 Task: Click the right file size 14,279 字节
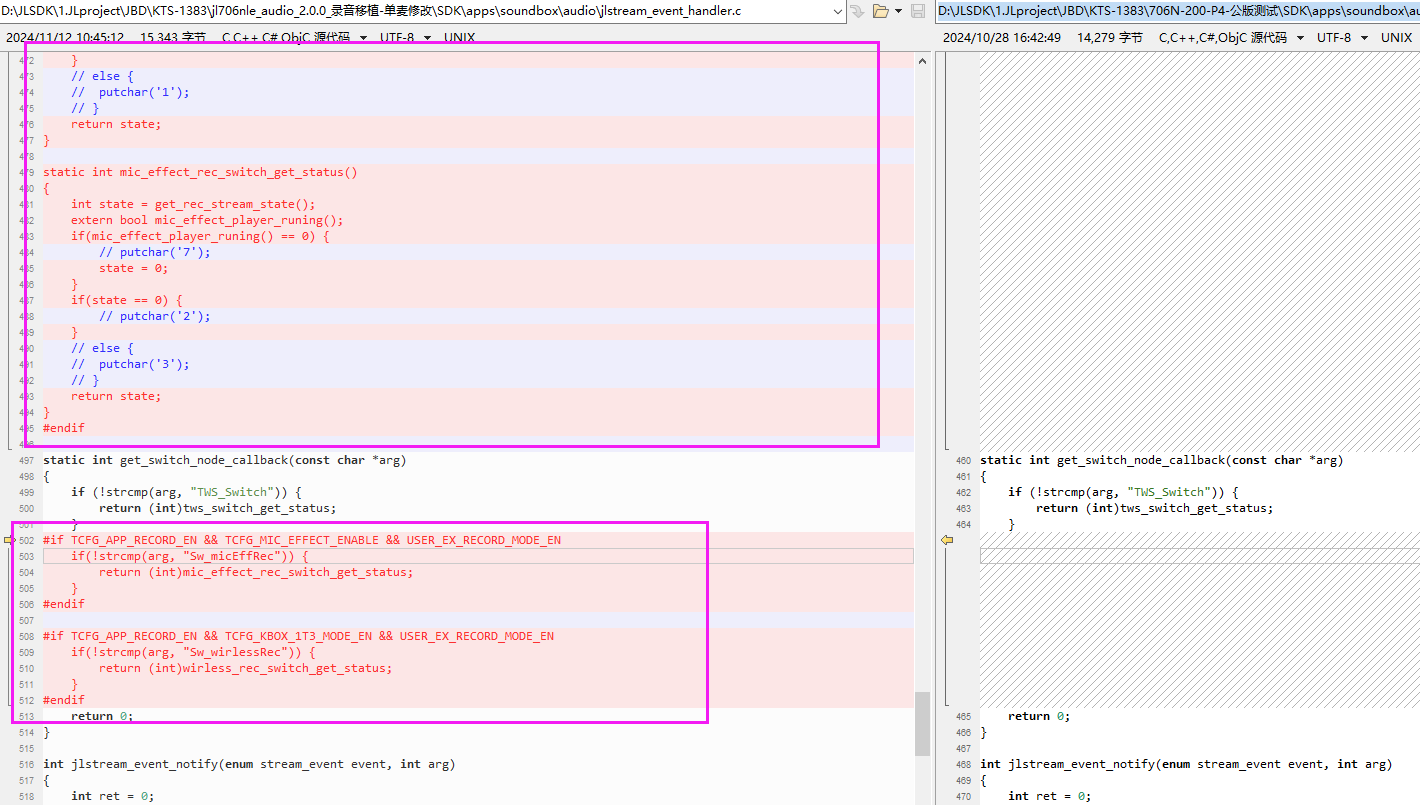pos(1110,37)
